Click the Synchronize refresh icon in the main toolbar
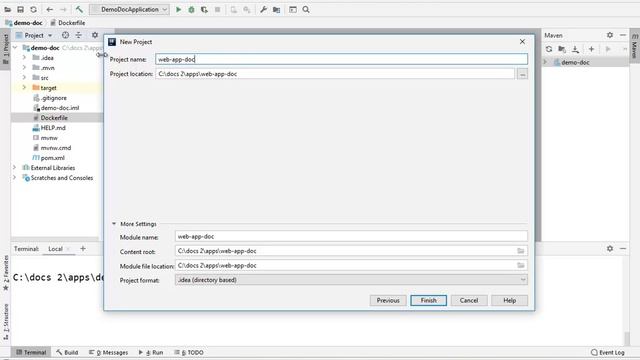640x360 pixels. tap(33, 9)
